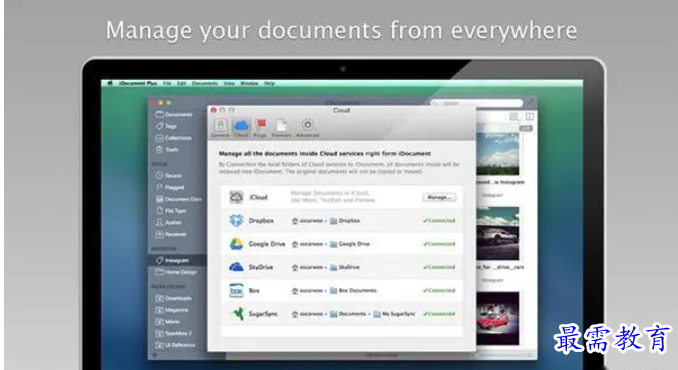Select the Cloud preferences tab
Screen dimensions: 678x370
tap(241, 128)
